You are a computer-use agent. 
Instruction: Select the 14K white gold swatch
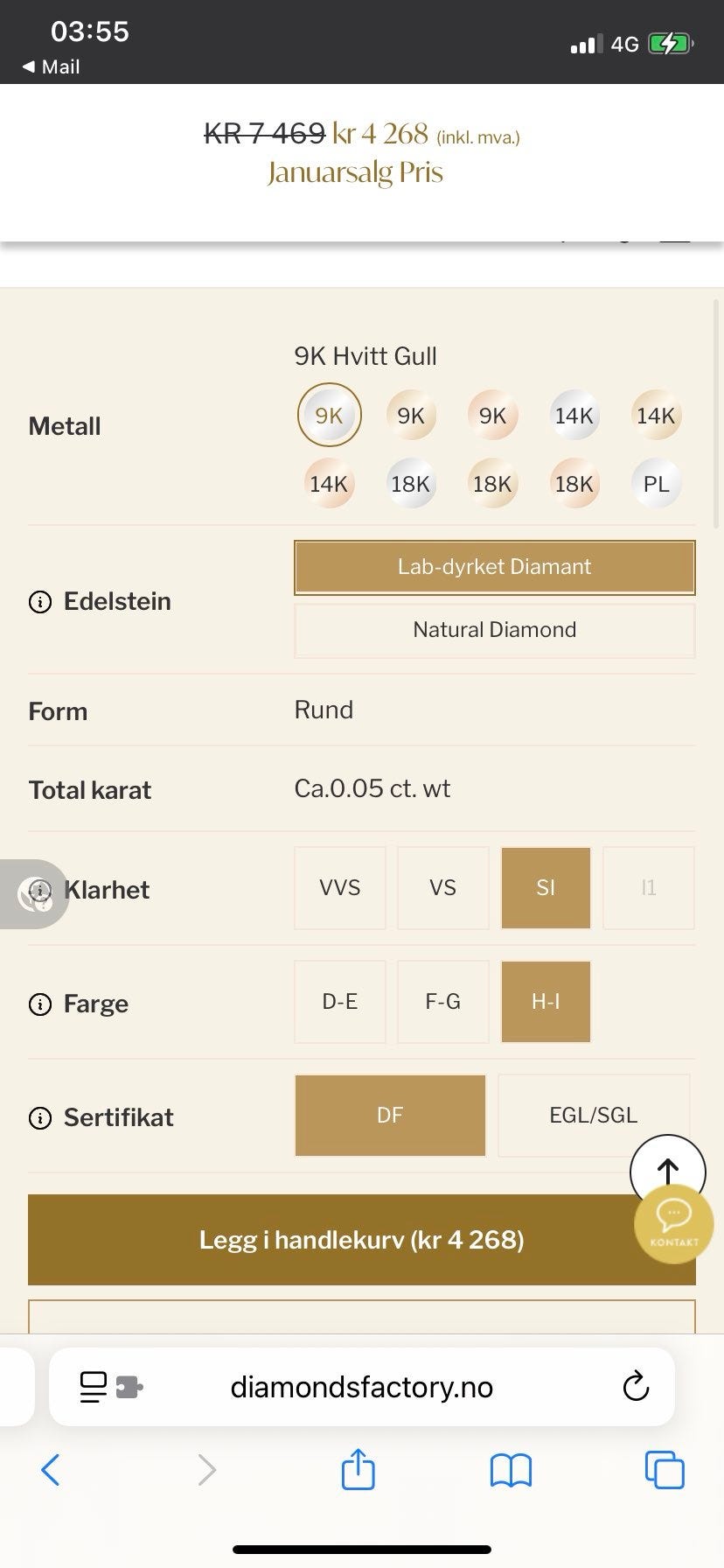(x=574, y=416)
